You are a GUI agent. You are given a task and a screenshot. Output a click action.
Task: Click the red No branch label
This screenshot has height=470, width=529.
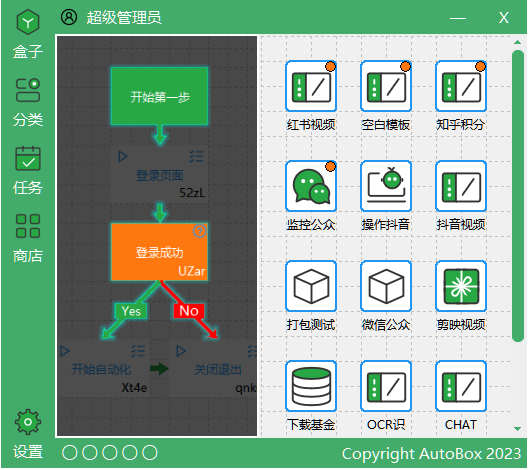[x=189, y=311]
